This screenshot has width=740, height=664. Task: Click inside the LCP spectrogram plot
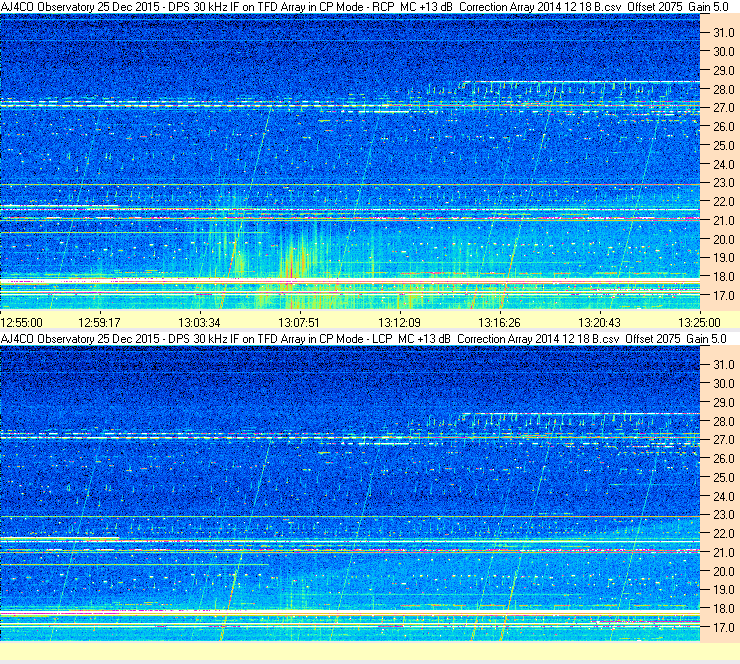tap(350, 494)
